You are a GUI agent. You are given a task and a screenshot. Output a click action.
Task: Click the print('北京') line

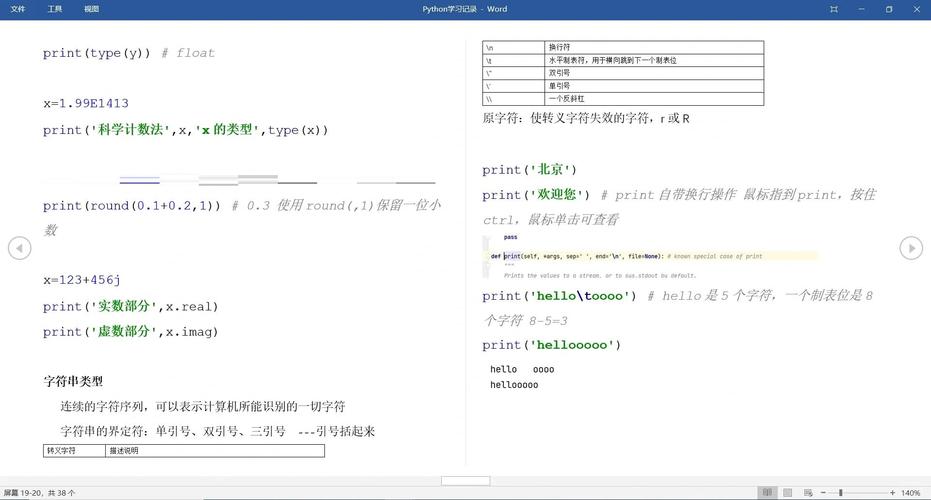[x=529, y=170]
